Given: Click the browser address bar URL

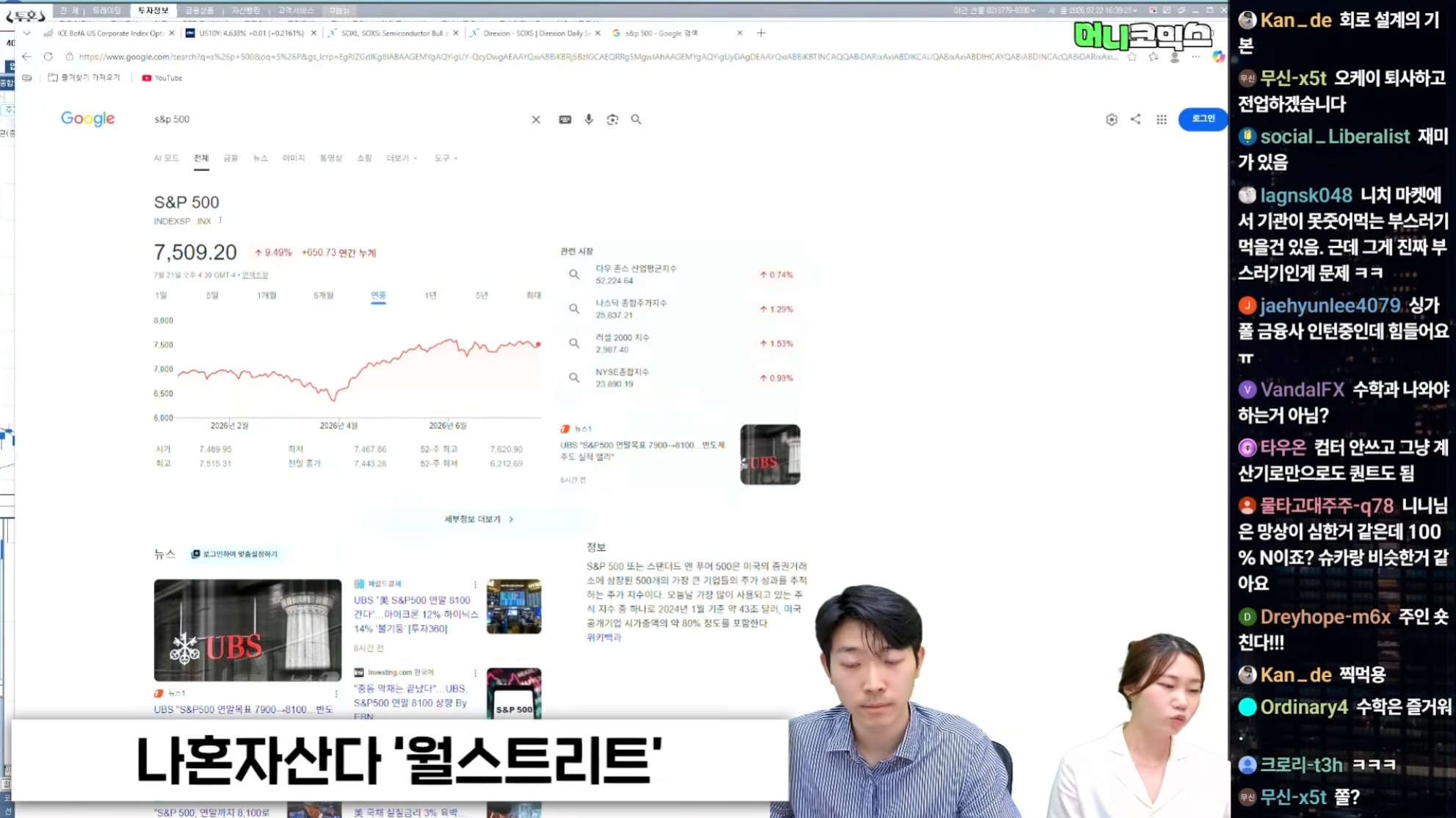Looking at the screenshot, I should 598,57.
